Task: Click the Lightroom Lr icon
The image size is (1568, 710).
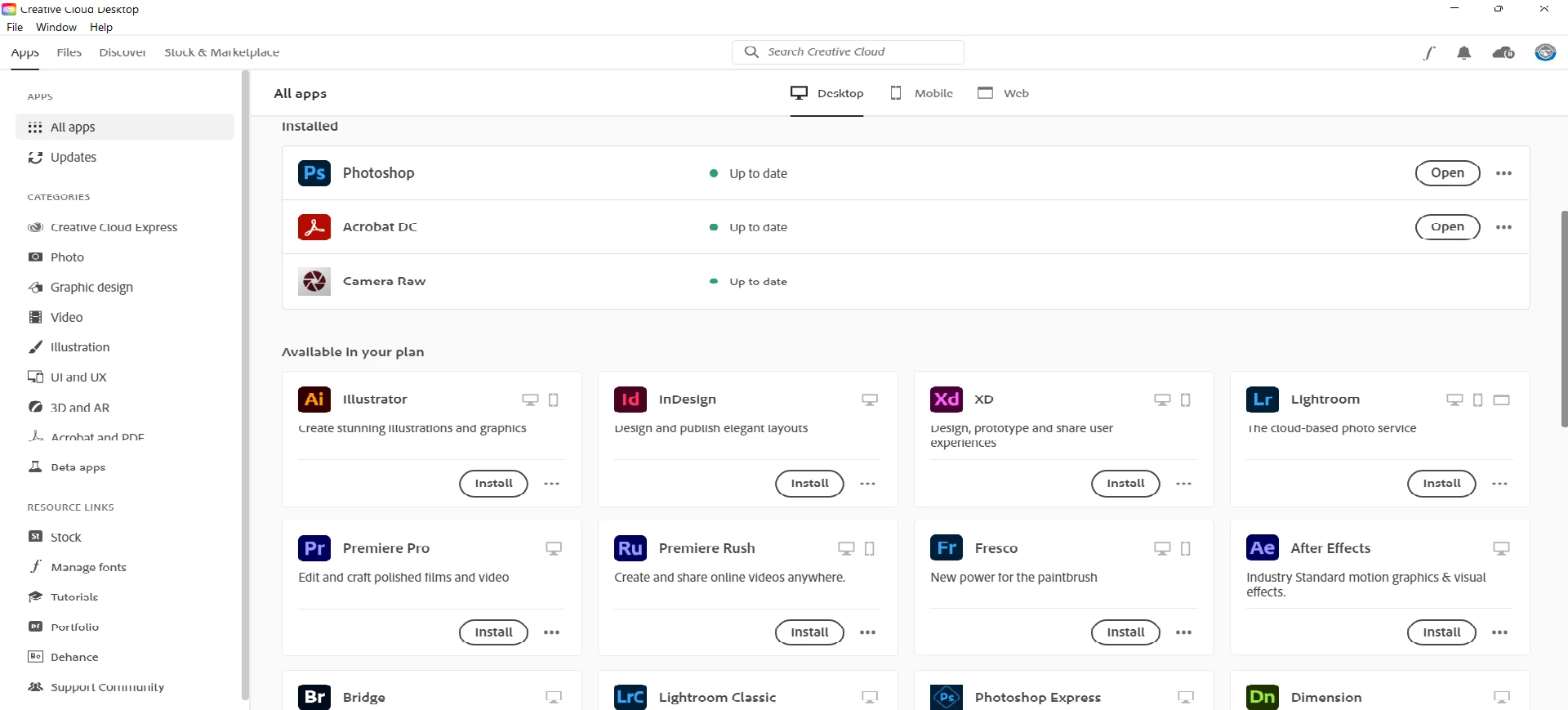Action: [1262, 400]
